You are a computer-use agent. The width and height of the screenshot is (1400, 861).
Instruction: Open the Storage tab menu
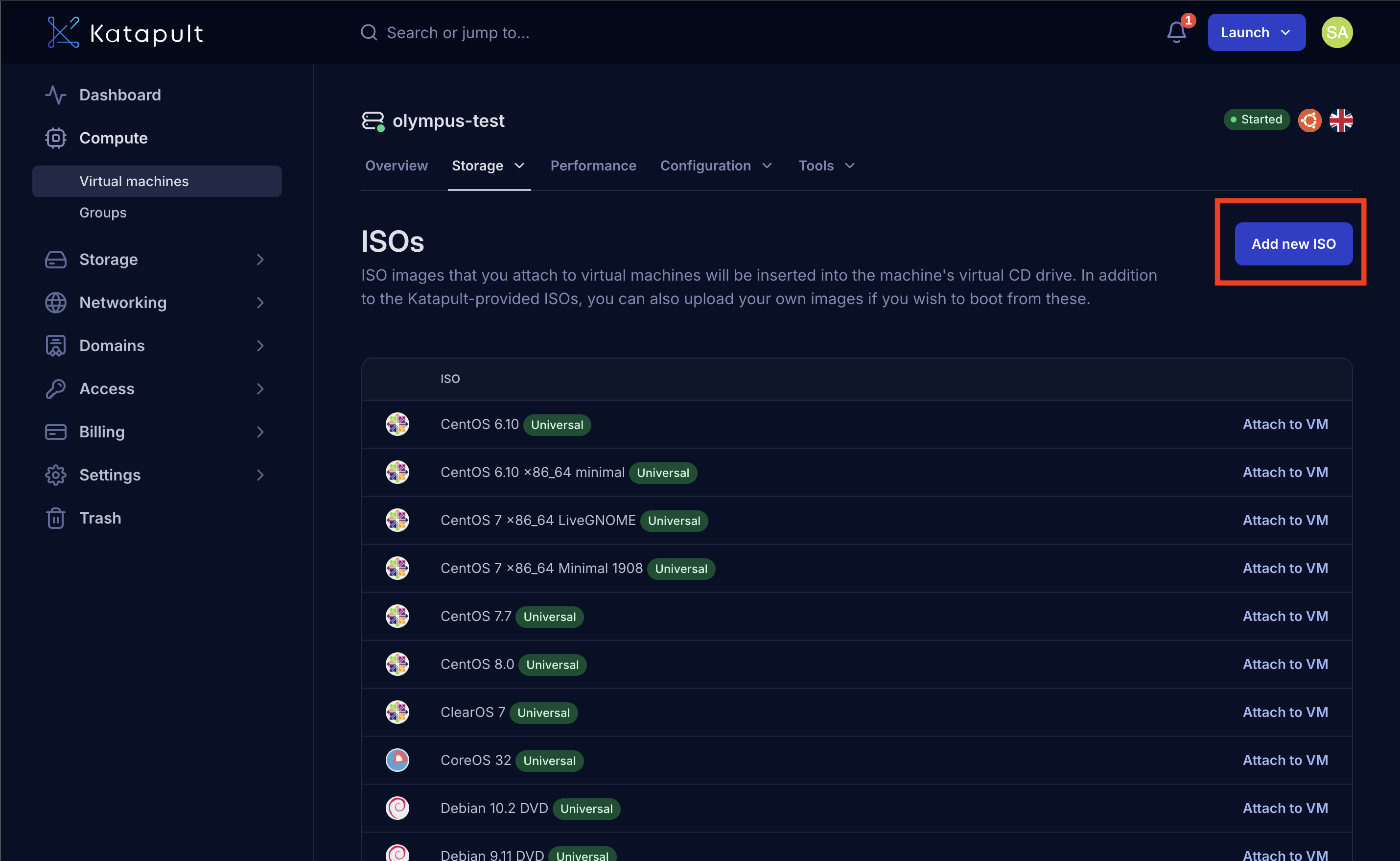coord(489,166)
